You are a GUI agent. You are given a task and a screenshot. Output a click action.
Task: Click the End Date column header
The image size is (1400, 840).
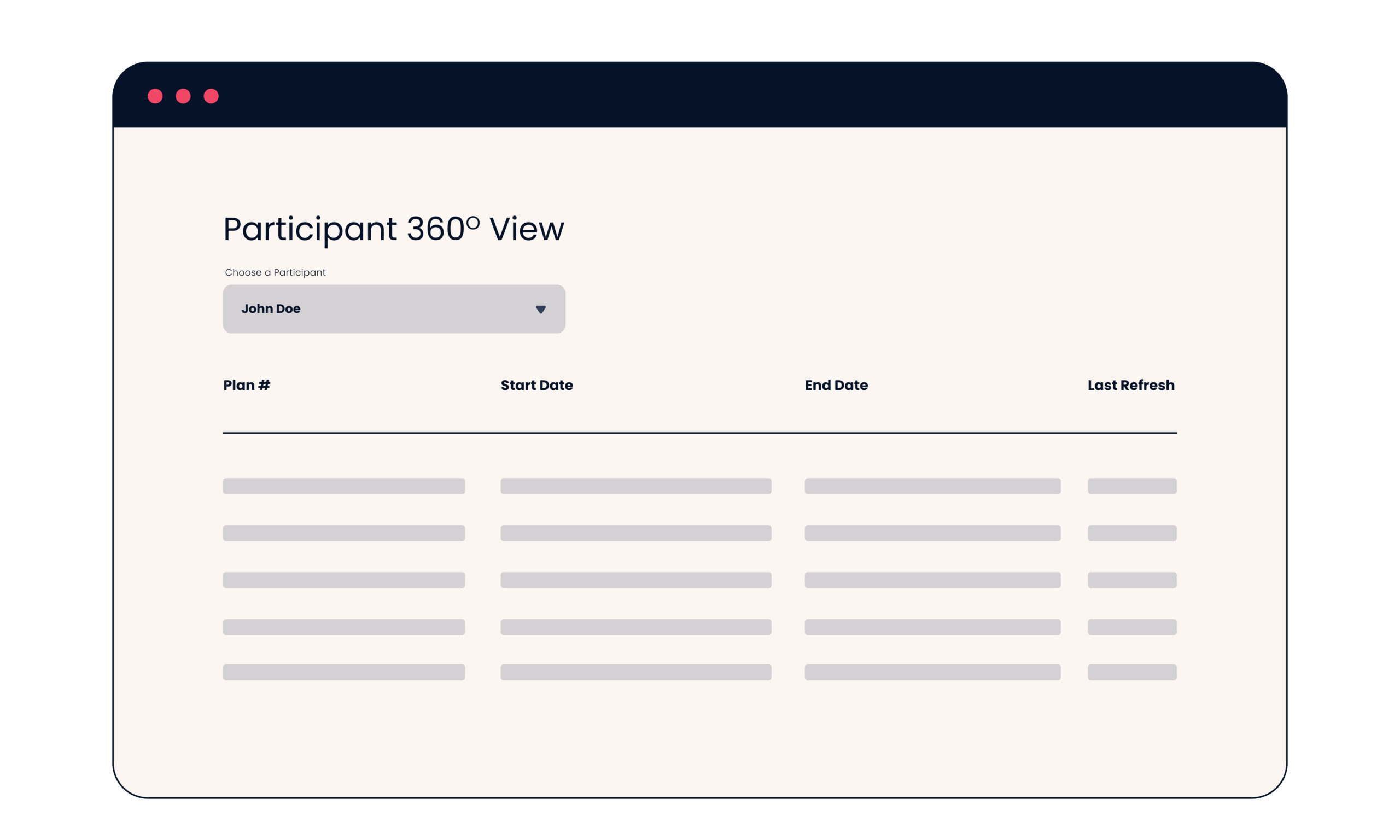click(836, 385)
